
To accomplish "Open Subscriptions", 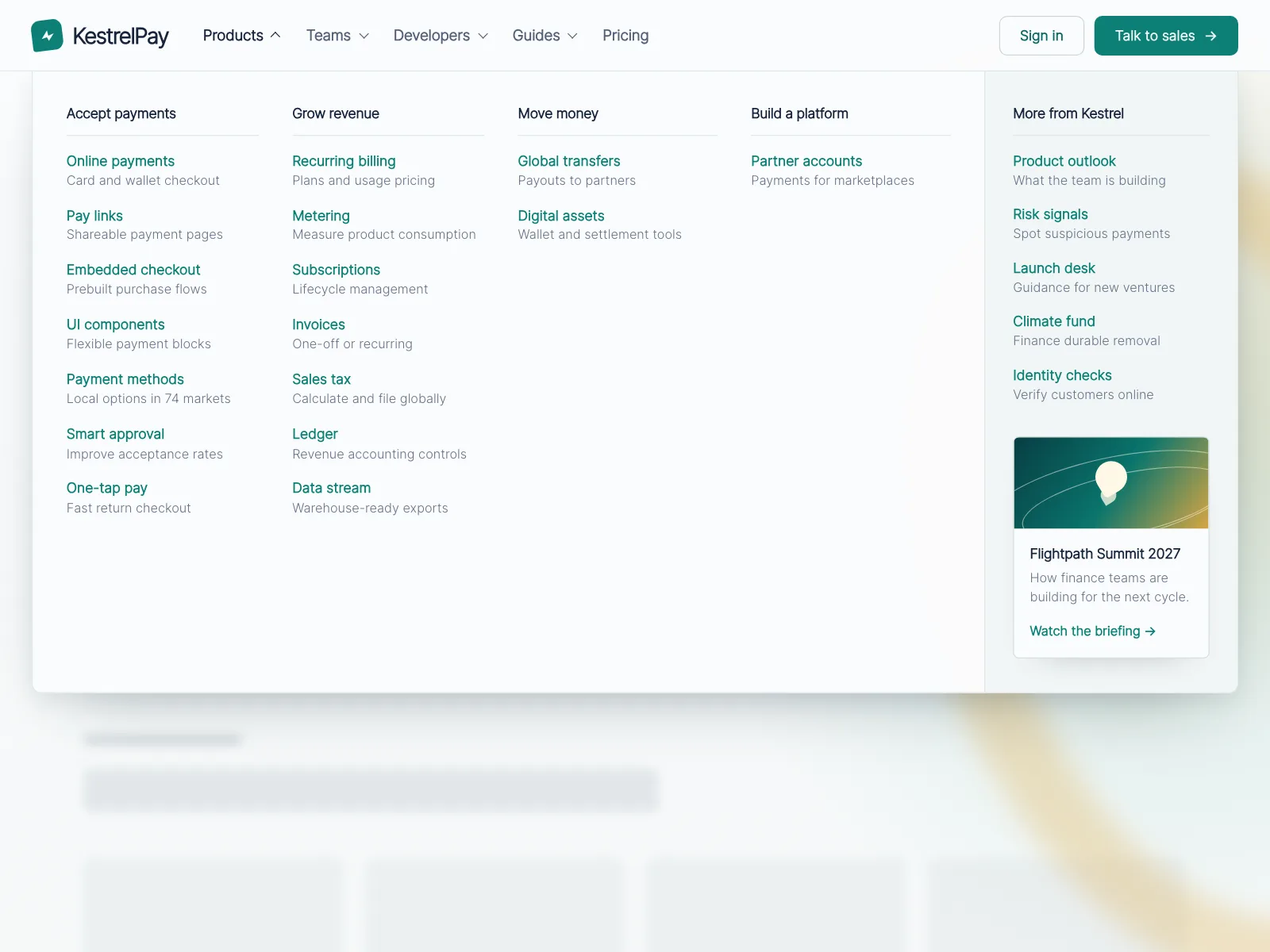I will click(x=336, y=270).
